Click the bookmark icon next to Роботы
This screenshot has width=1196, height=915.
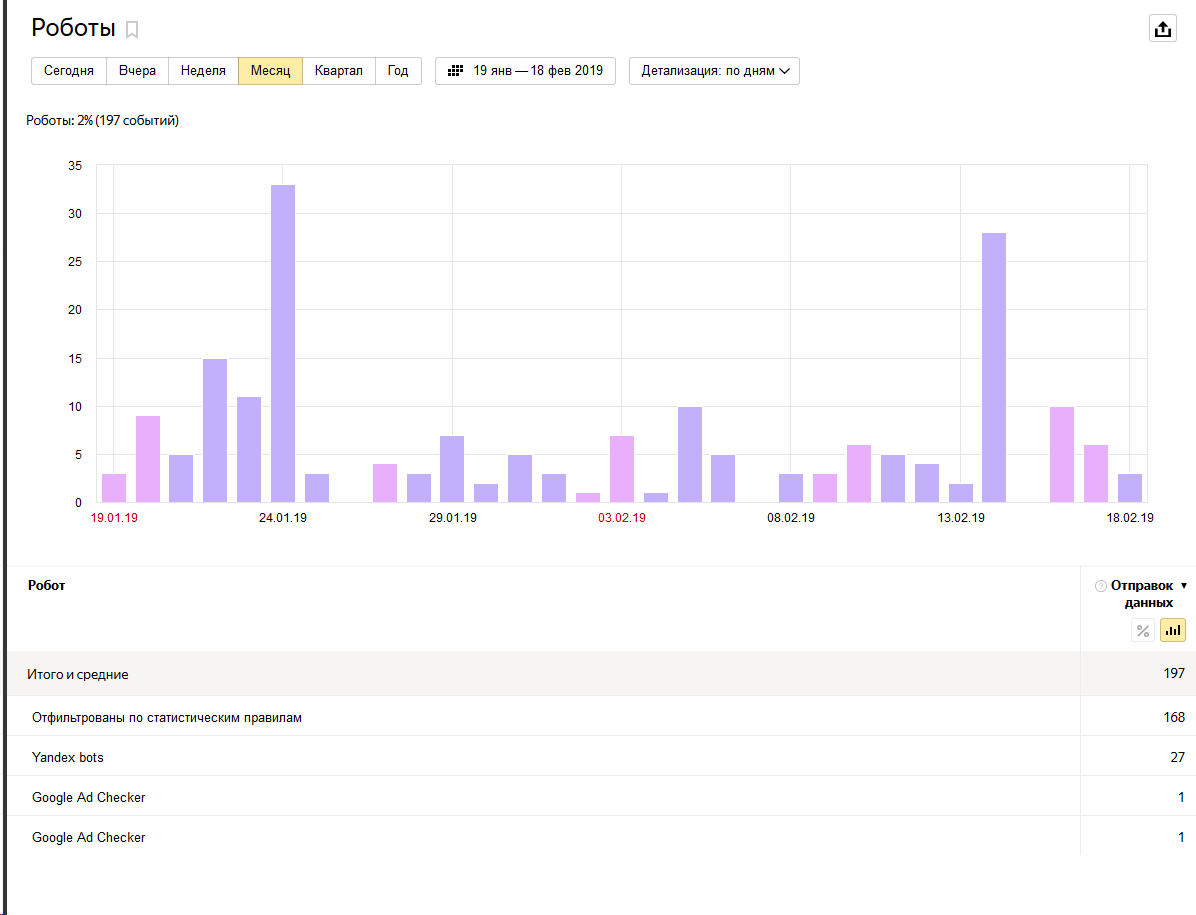click(132, 30)
